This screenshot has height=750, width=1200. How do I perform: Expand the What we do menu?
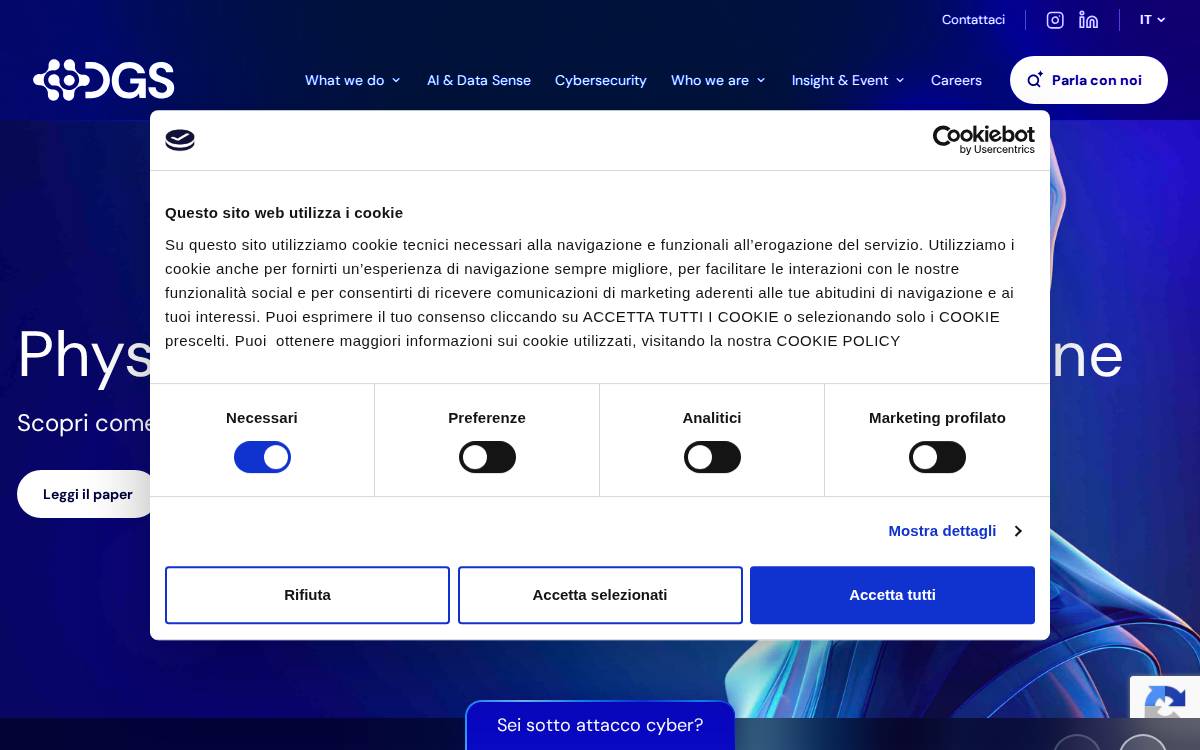[x=353, y=80]
